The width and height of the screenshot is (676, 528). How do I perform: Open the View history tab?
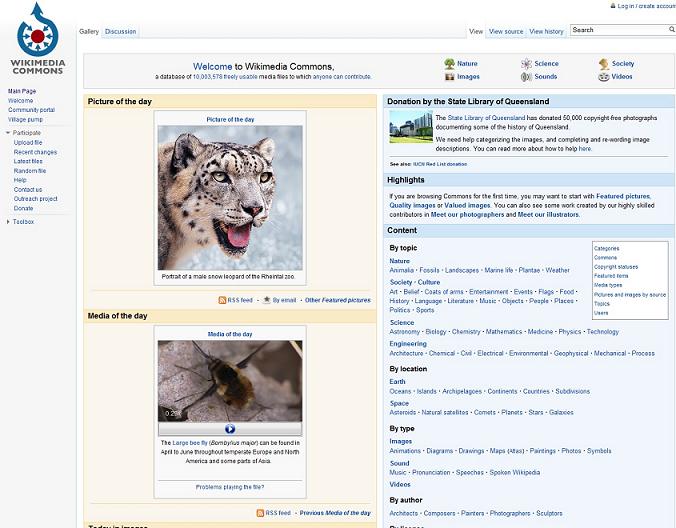click(x=546, y=31)
